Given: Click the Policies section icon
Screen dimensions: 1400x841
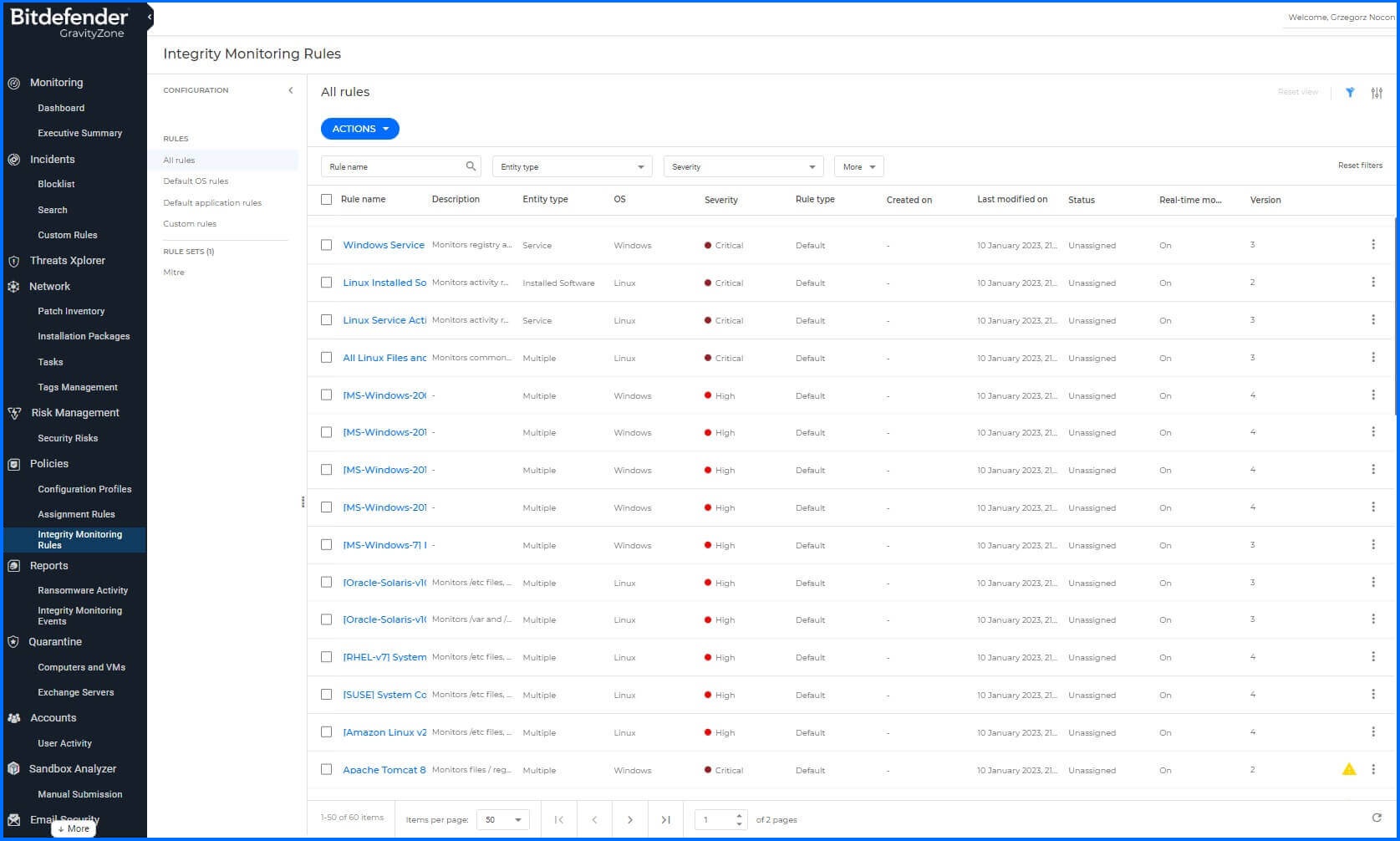Looking at the screenshot, I should pos(13,464).
